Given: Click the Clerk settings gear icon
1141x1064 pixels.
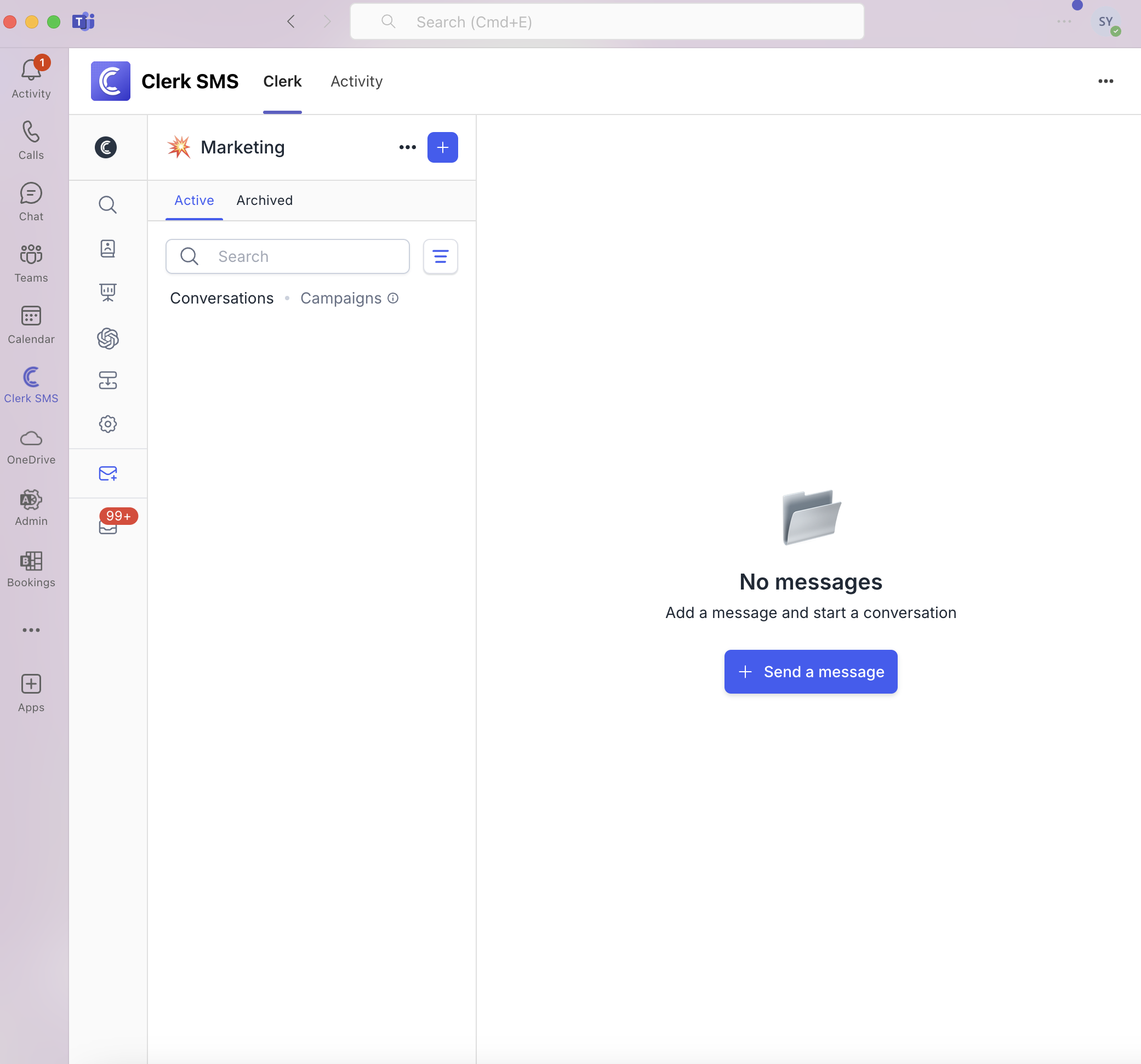Looking at the screenshot, I should (x=107, y=424).
